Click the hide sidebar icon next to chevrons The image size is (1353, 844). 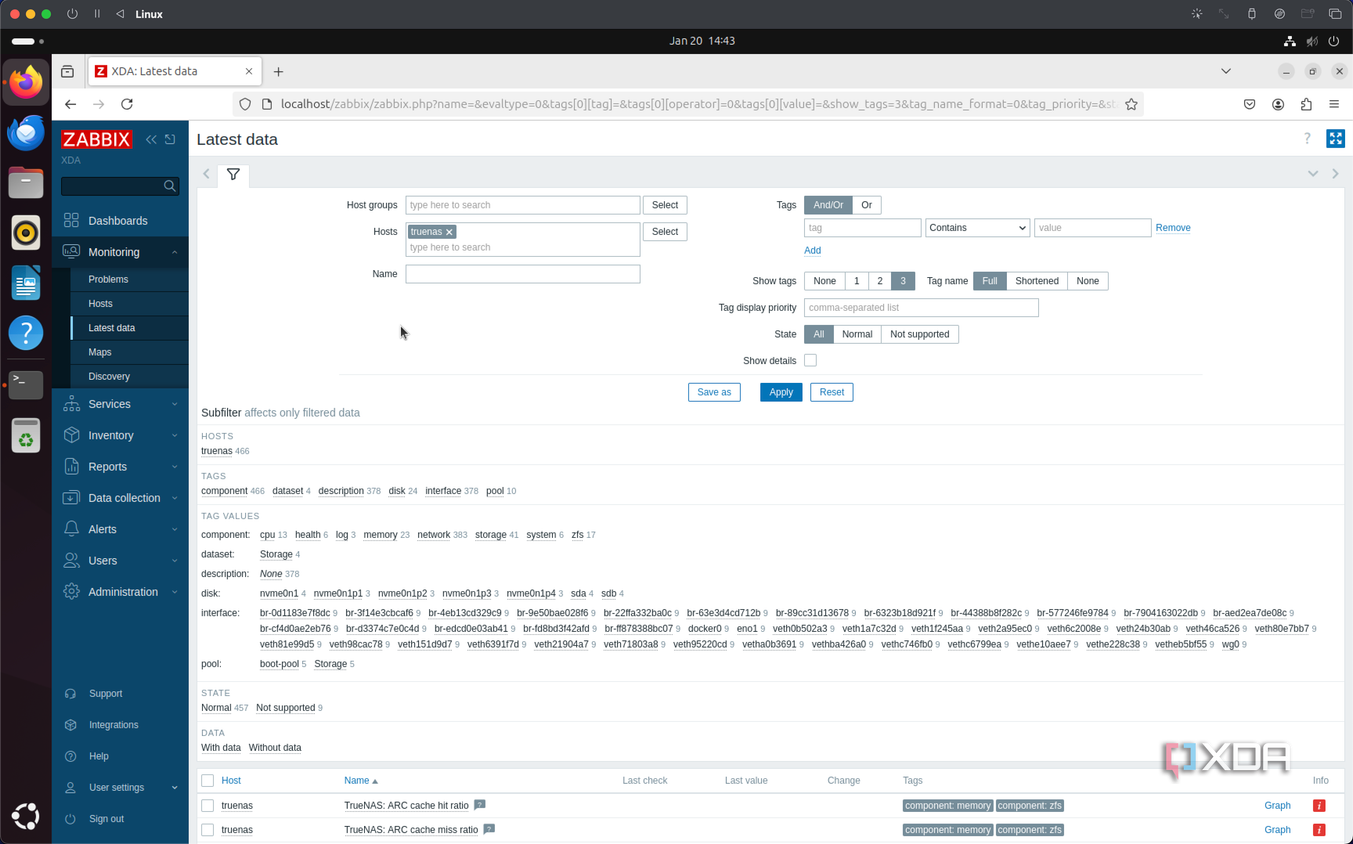(x=170, y=139)
